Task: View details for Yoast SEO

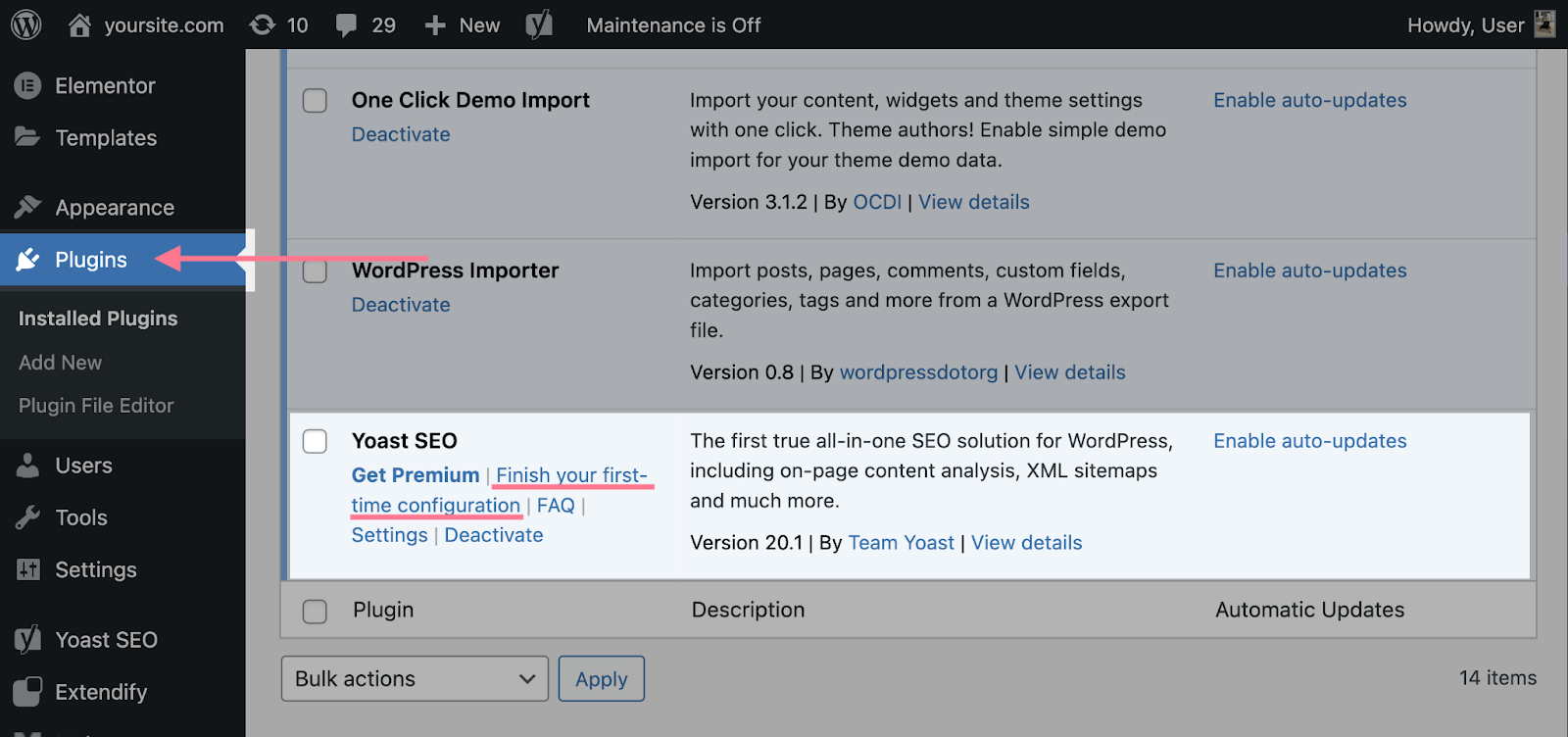Action: 1027,543
